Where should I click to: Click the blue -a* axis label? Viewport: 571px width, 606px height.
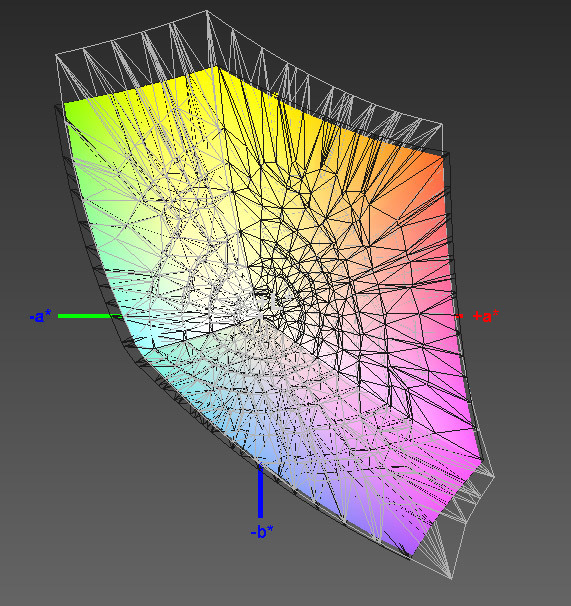40,317
